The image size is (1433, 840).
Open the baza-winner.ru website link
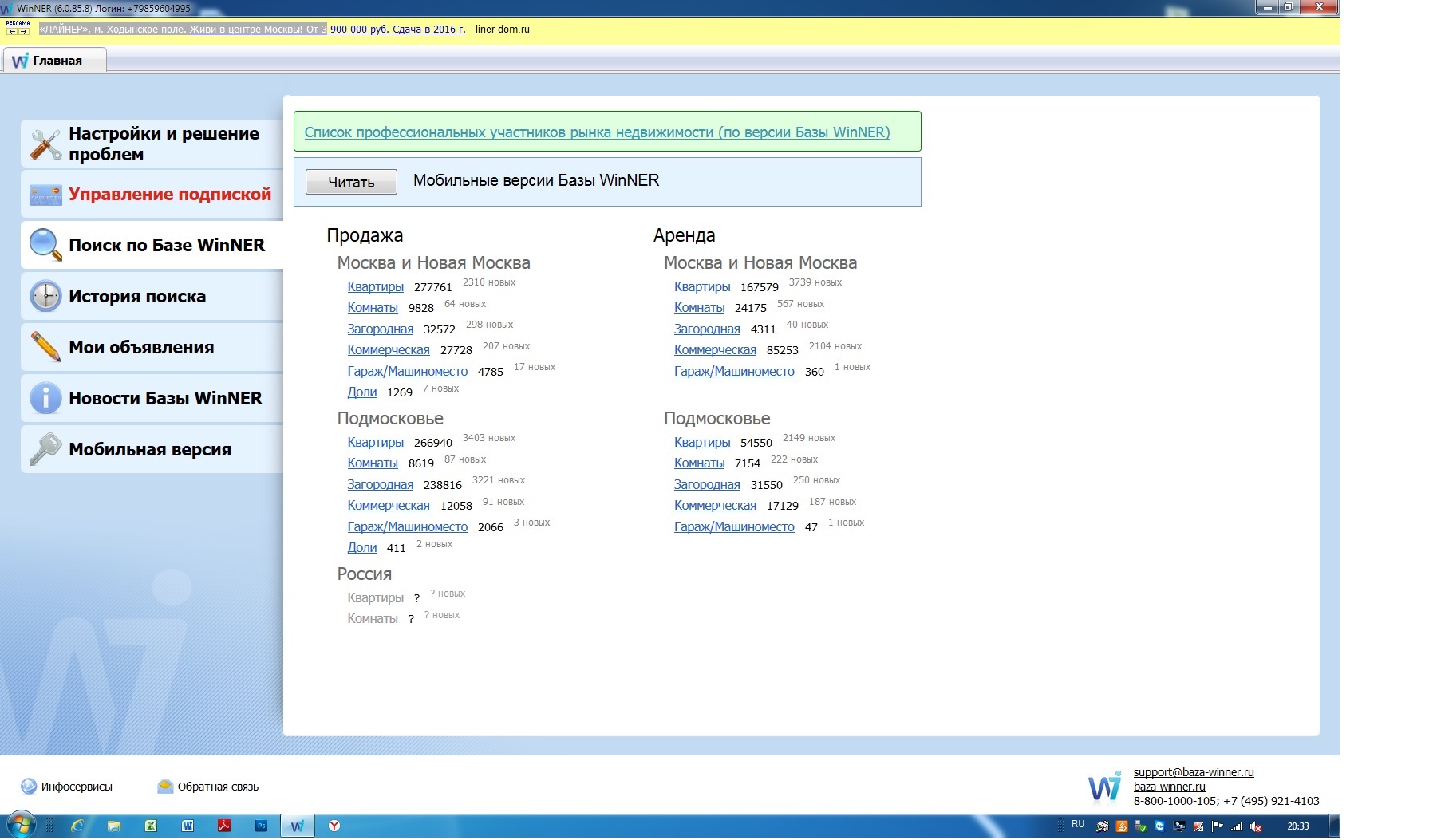pyautogui.click(x=1169, y=787)
